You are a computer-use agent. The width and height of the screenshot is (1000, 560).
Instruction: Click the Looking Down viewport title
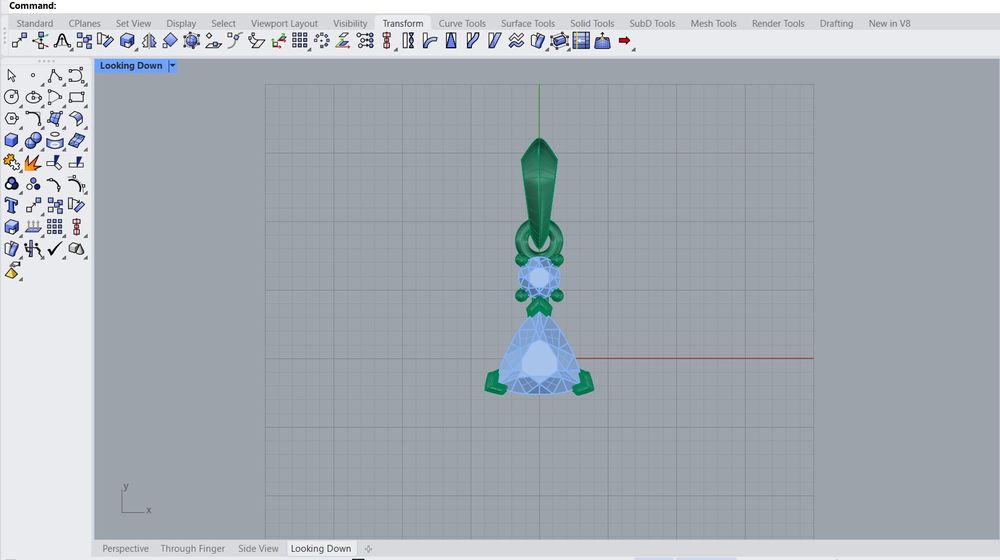point(131,66)
